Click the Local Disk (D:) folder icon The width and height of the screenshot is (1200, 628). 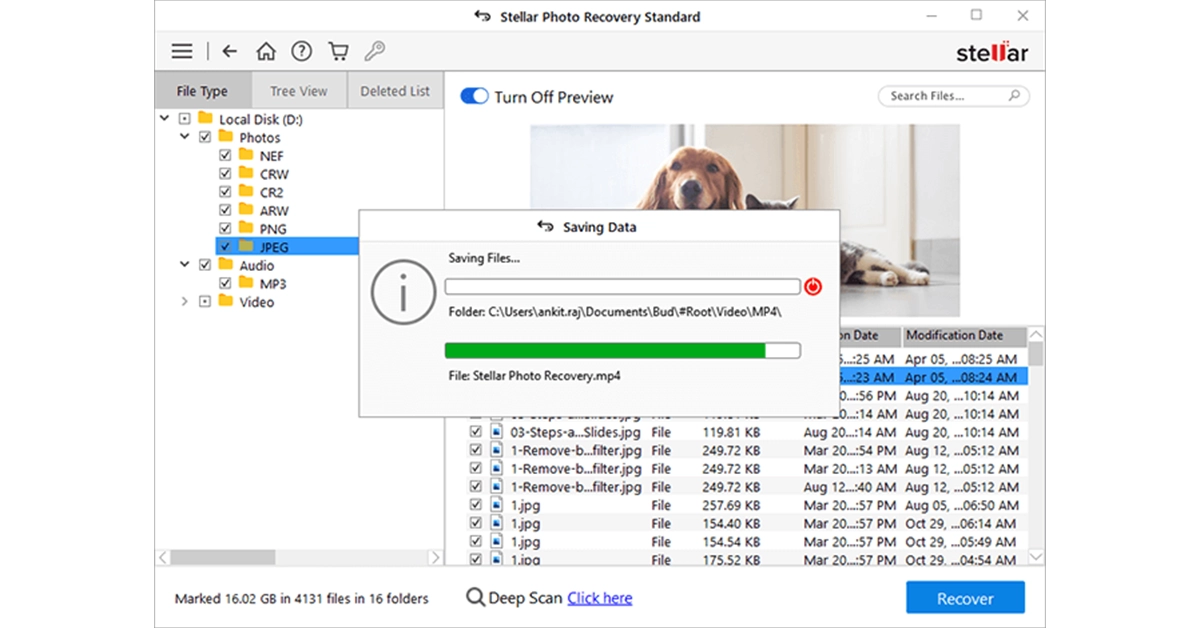[206, 119]
